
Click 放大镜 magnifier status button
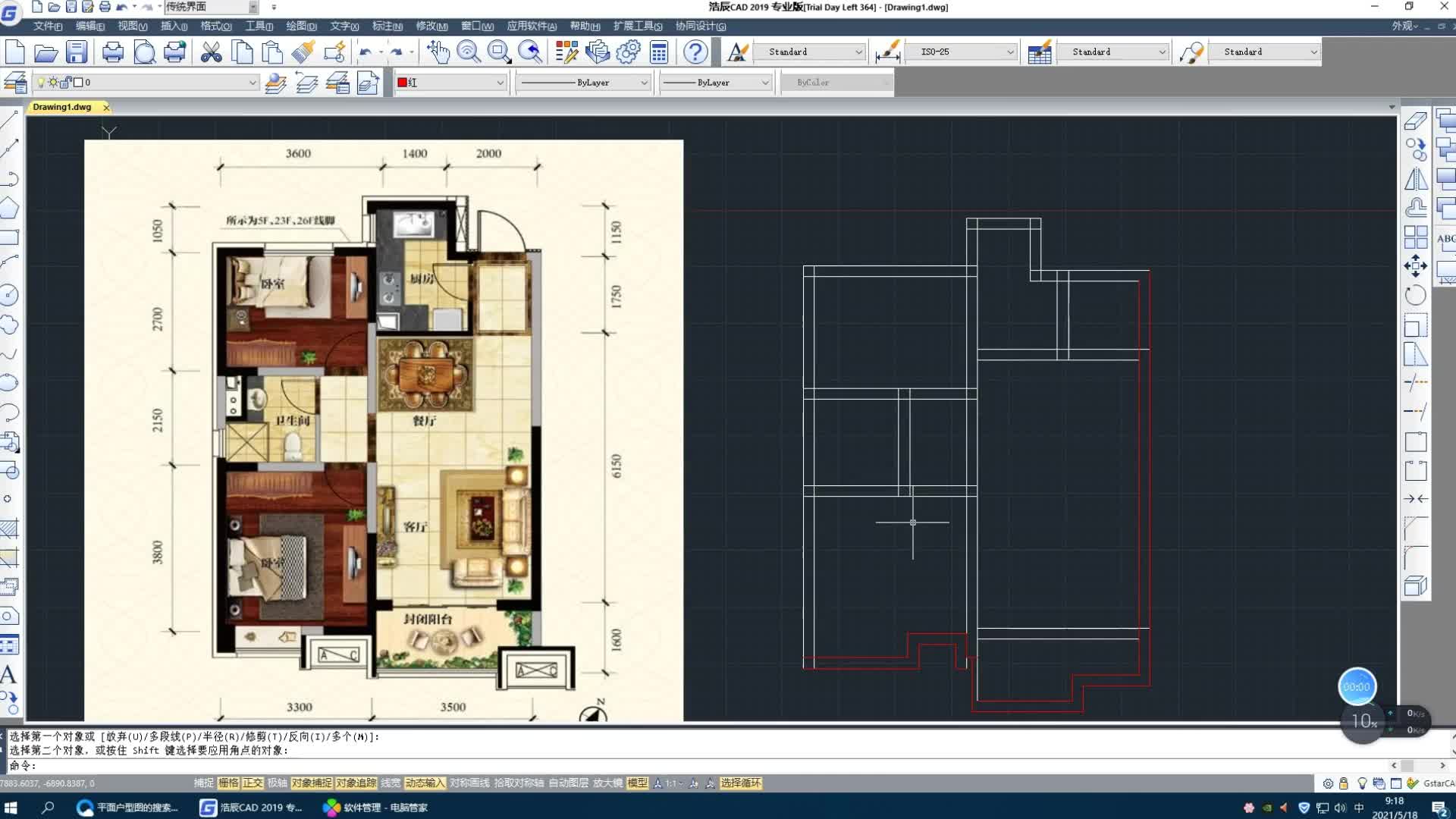pyautogui.click(x=607, y=783)
